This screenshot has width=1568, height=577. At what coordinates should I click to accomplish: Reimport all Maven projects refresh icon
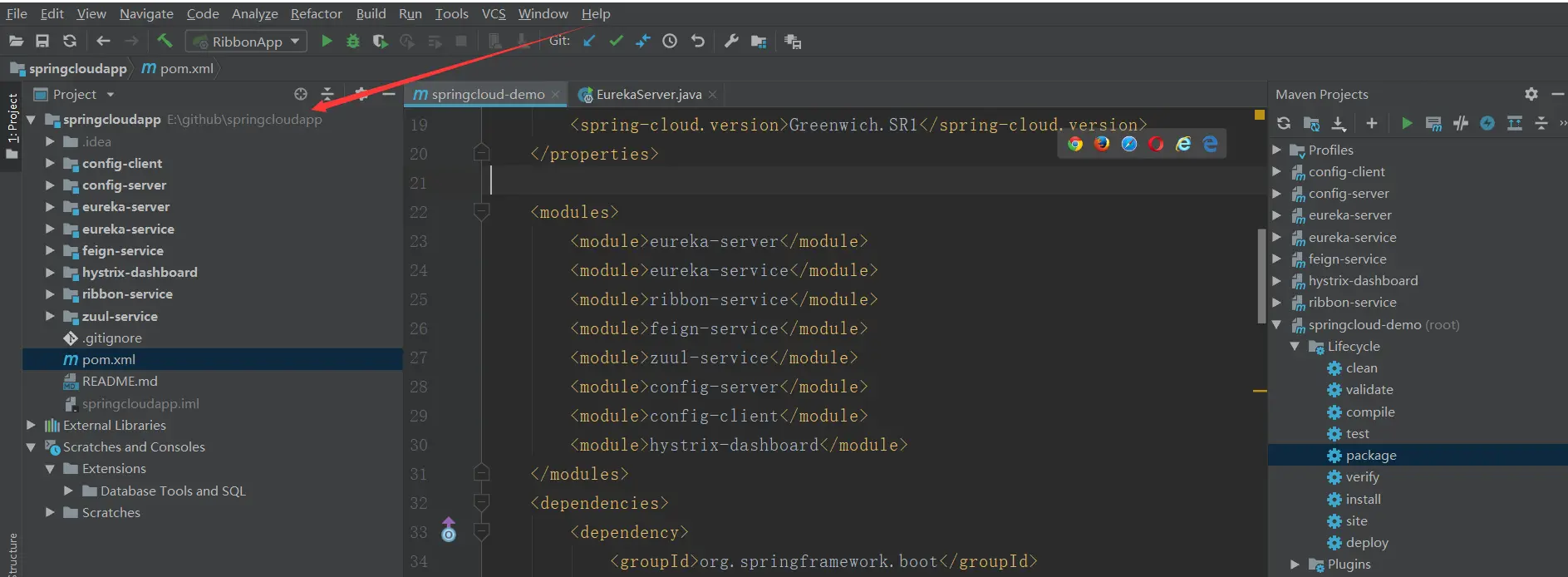pos(1284,123)
